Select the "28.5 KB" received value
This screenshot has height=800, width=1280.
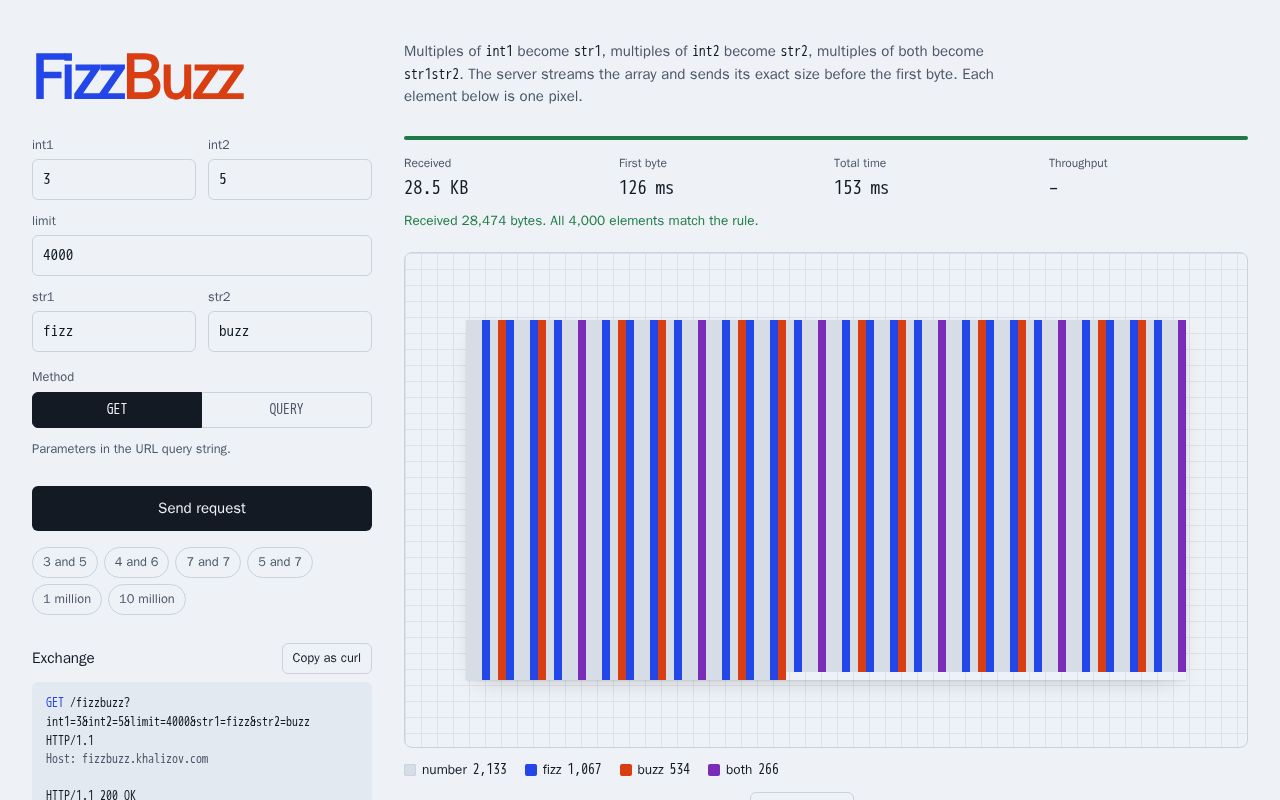coord(436,188)
